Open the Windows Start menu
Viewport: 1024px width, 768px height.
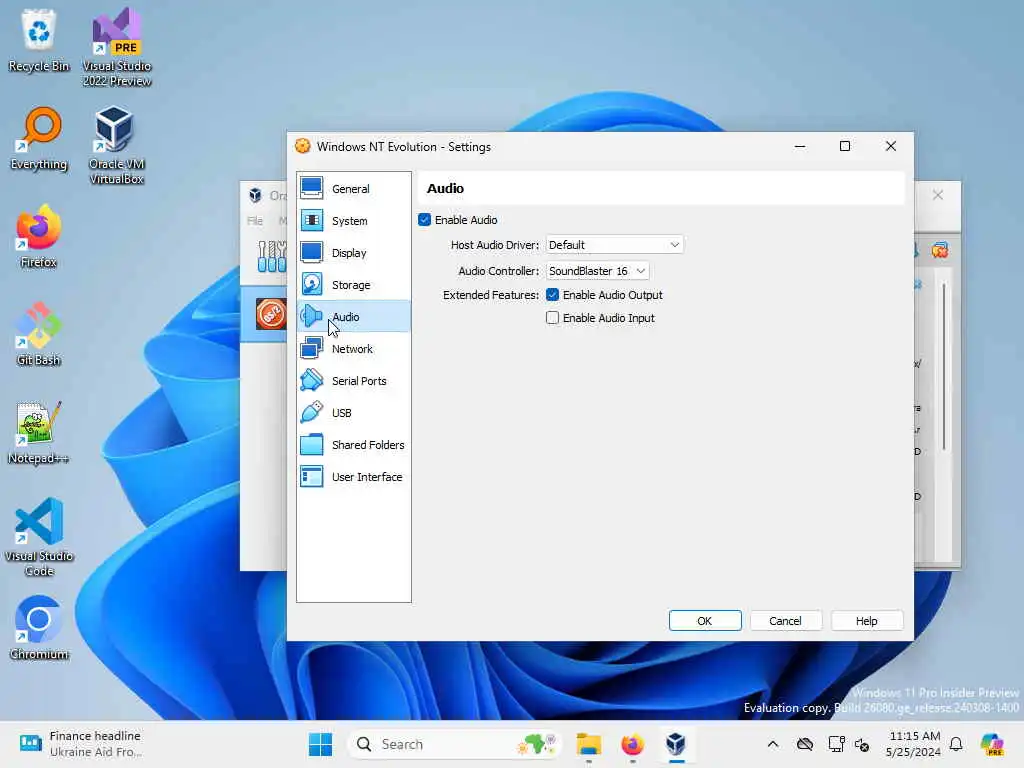[320, 744]
